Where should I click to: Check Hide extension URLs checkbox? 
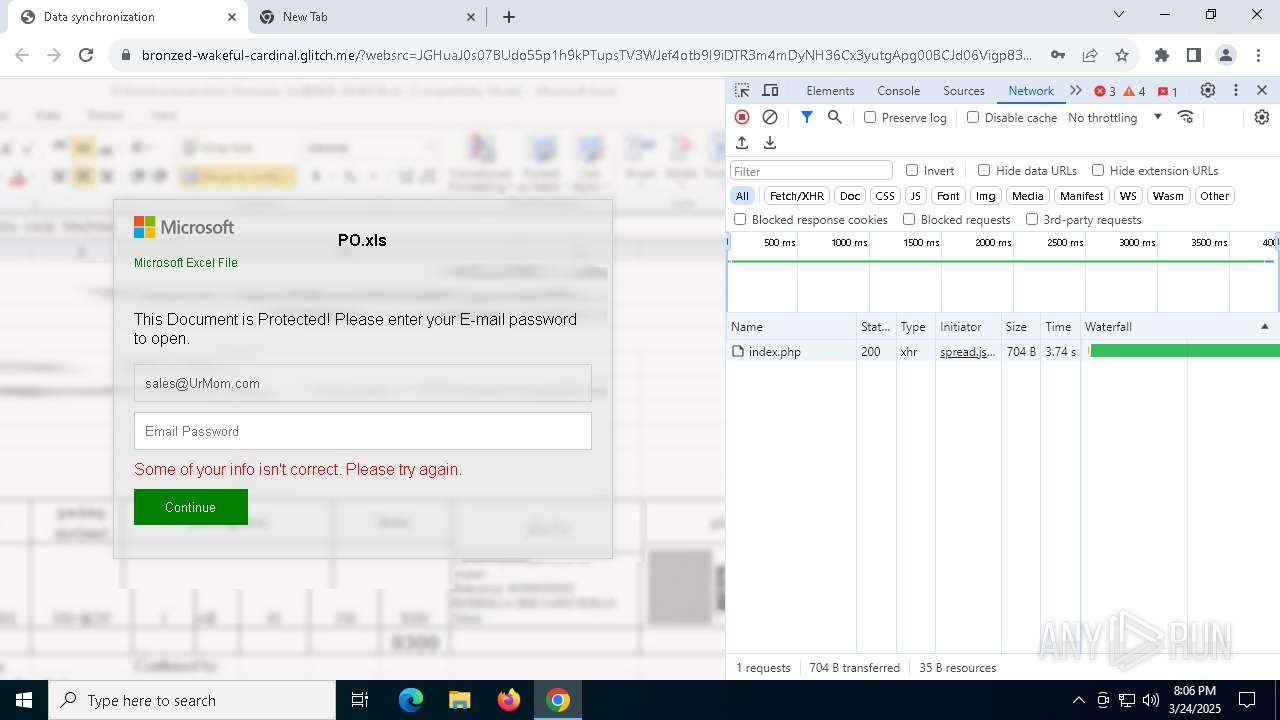(x=1098, y=170)
